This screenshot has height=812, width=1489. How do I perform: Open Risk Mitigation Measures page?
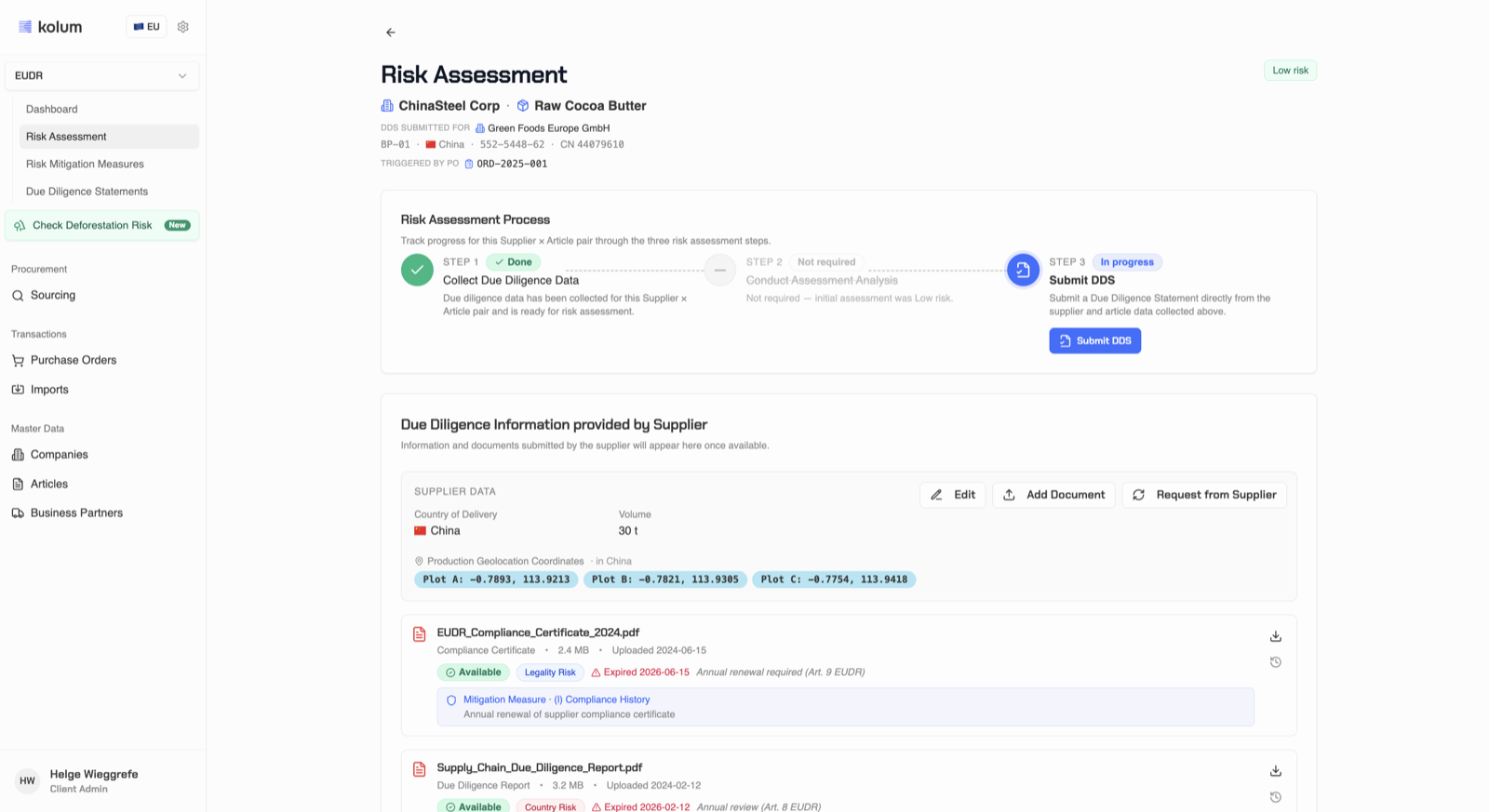pos(85,164)
